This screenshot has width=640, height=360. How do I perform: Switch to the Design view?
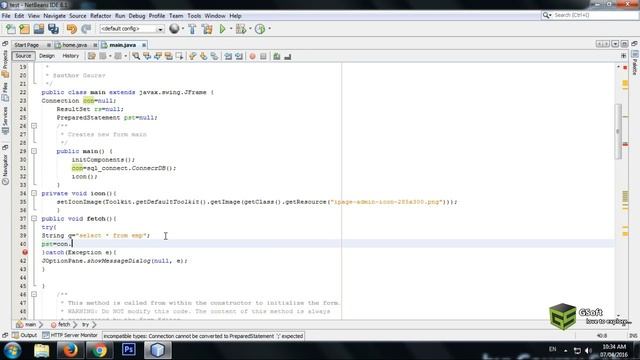click(47, 56)
